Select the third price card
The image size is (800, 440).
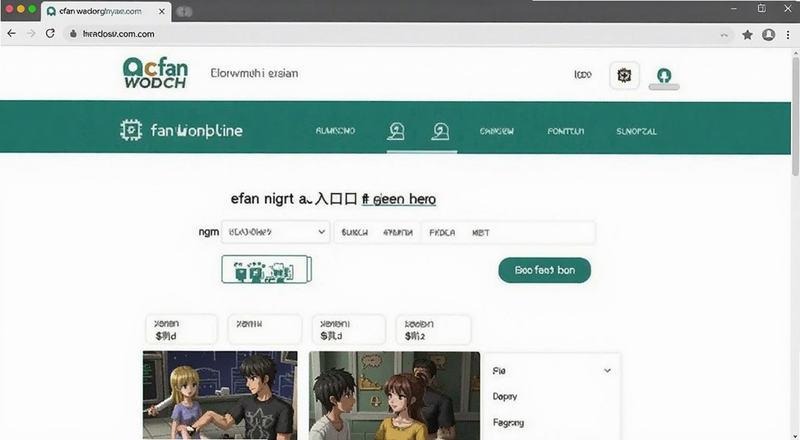pos(349,329)
